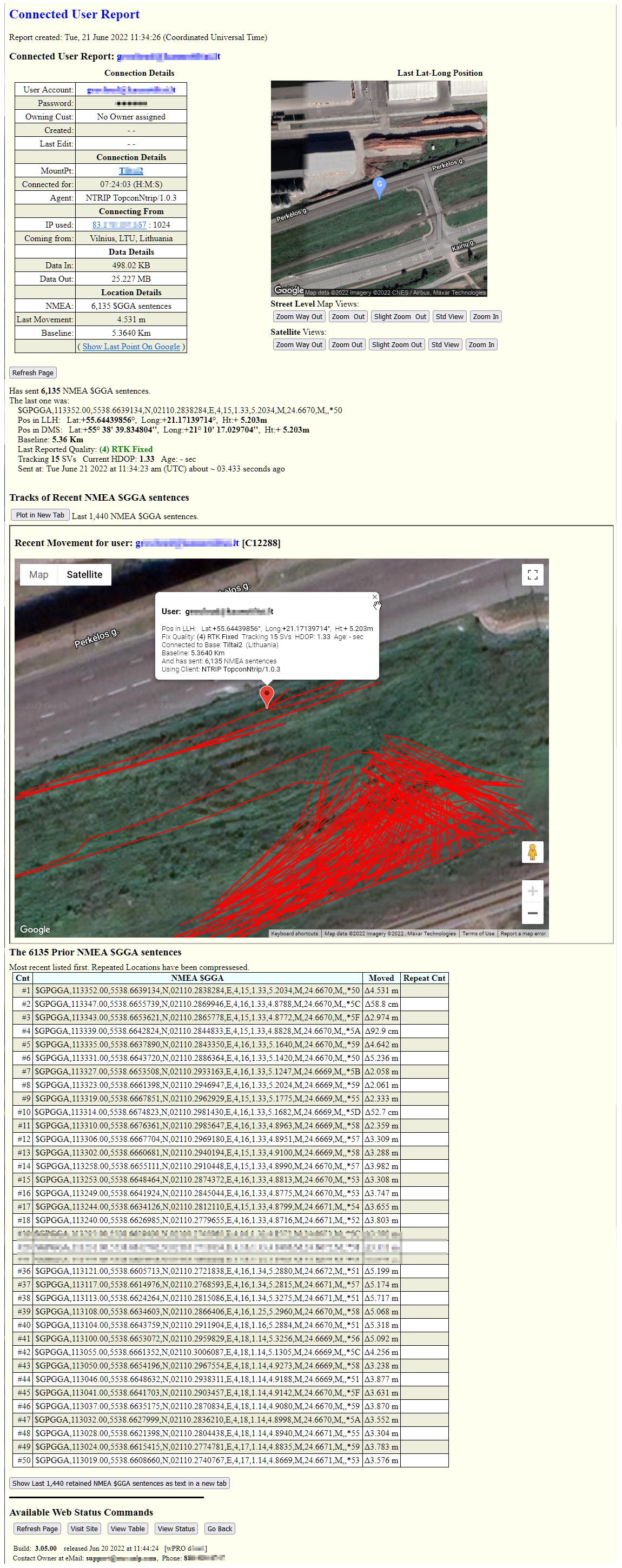Switch map to Map view
The height and width of the screenshot is (1568, 622).
pyautogui.click(x=38, y=575)
